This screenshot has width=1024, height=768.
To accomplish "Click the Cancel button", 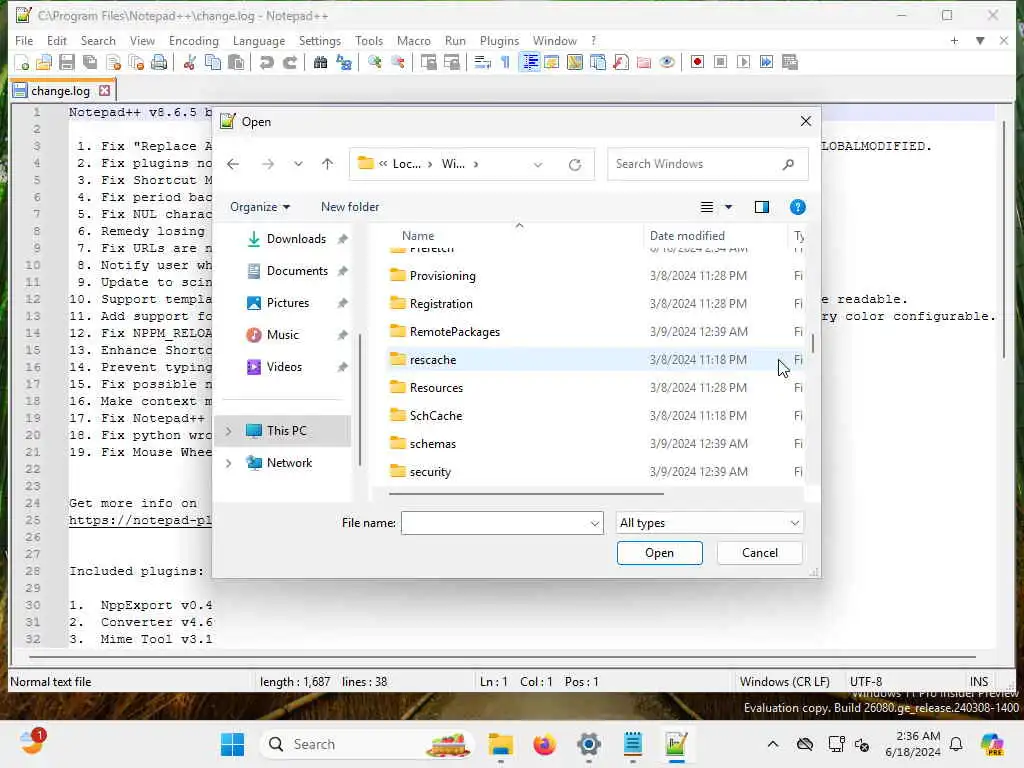I will (x=760, y=553).
